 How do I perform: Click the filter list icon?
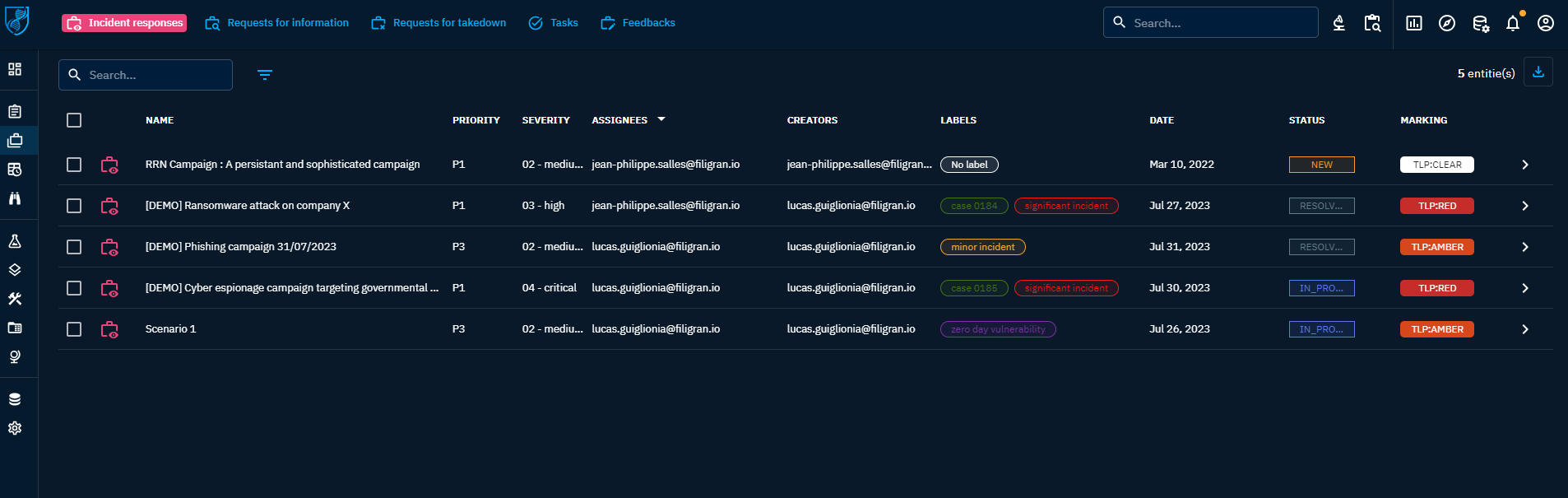(x=264, y=75)
